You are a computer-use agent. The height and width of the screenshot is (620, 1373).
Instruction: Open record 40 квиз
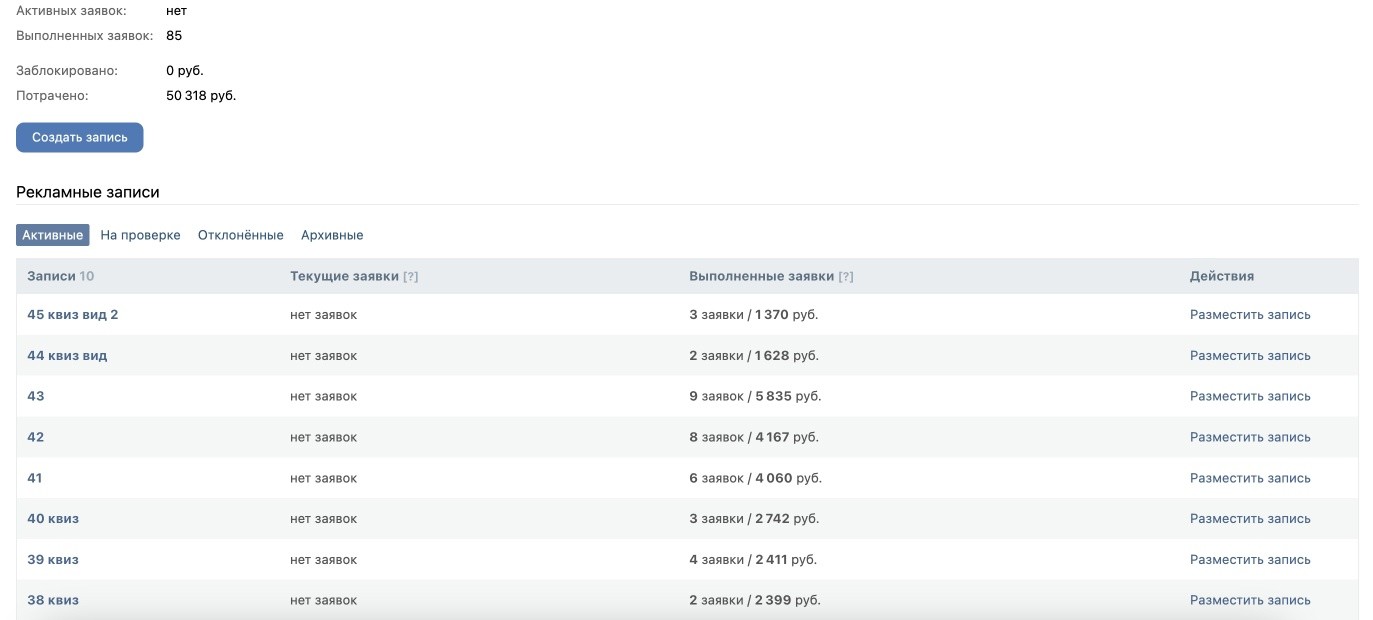point(53,519)
